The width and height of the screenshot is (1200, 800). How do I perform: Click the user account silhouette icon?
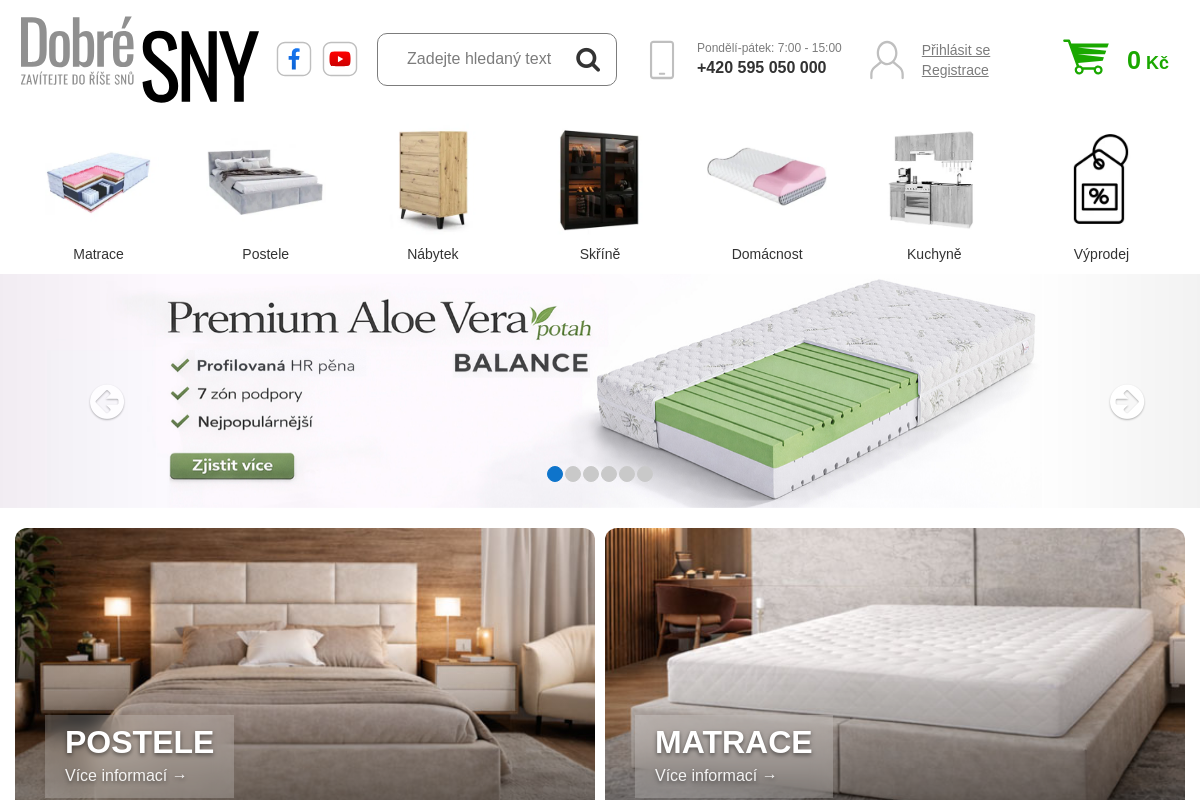[887, 60]
